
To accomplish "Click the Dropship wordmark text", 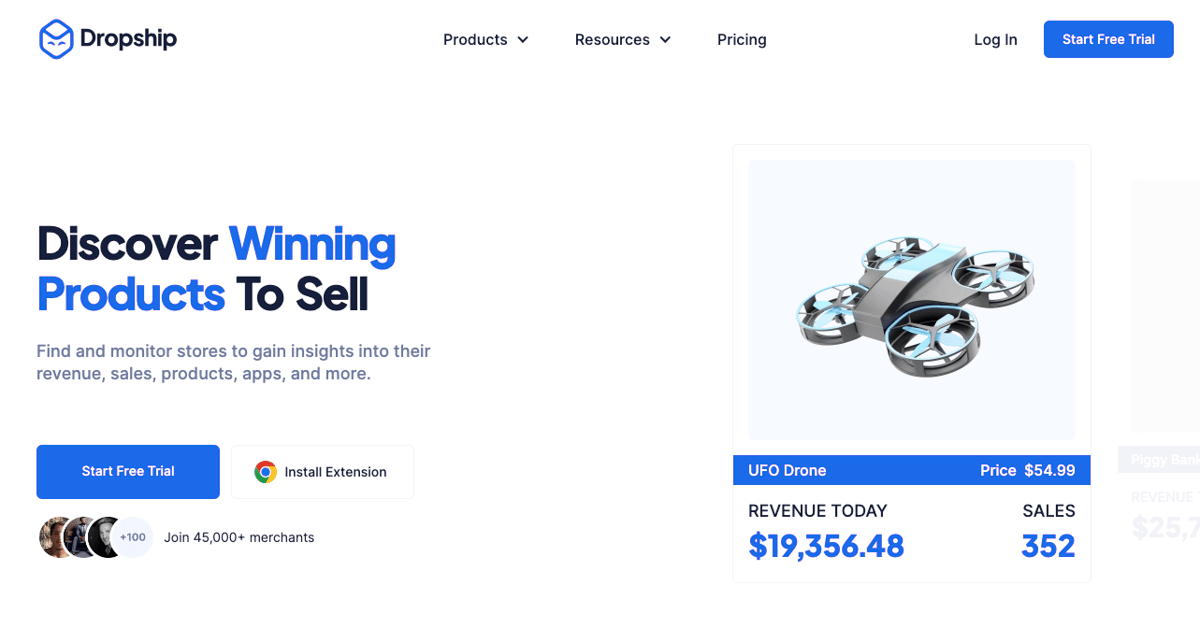I will click(x=128, y=39).
